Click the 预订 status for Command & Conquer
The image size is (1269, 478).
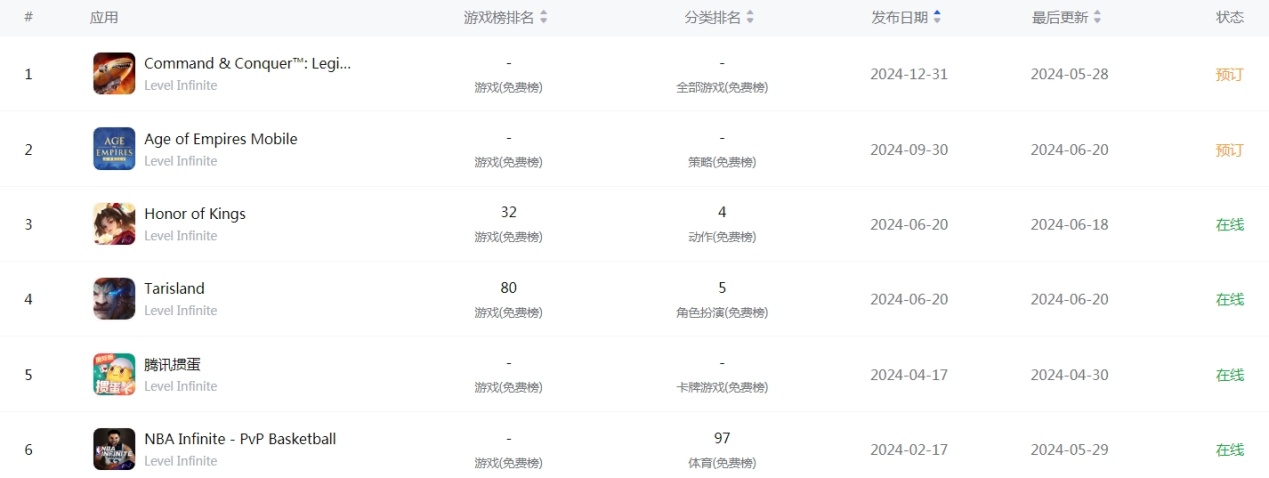point(1229,74)
